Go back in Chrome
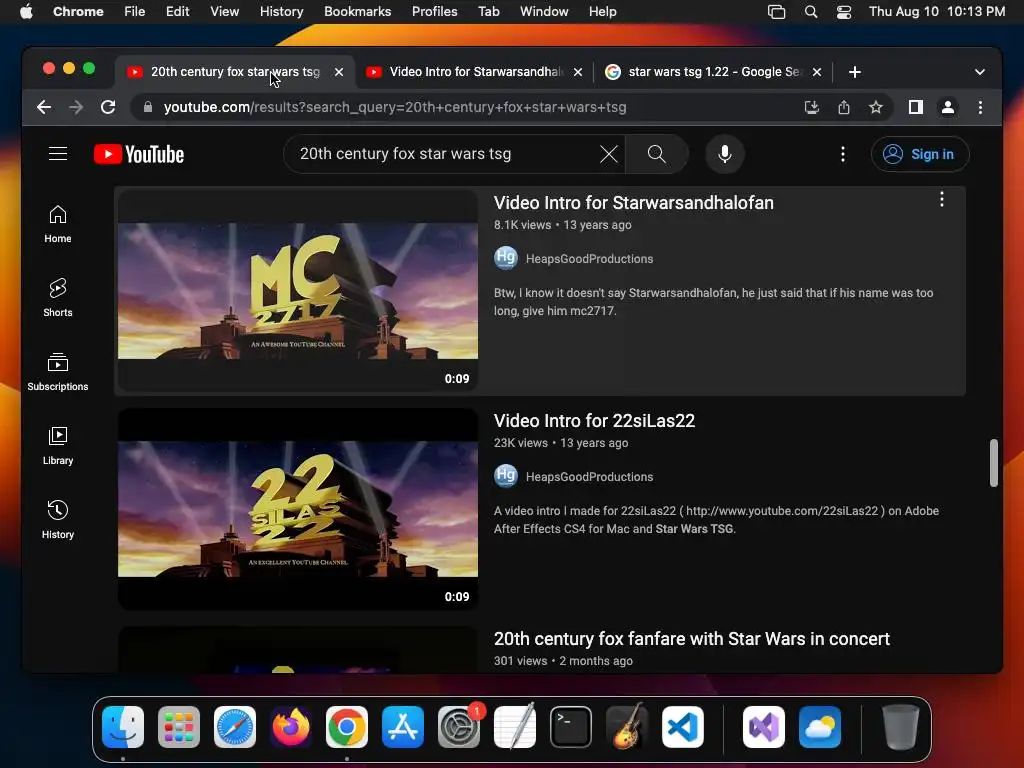This screenshot has height=768, width=1024. tap(44, 107)
